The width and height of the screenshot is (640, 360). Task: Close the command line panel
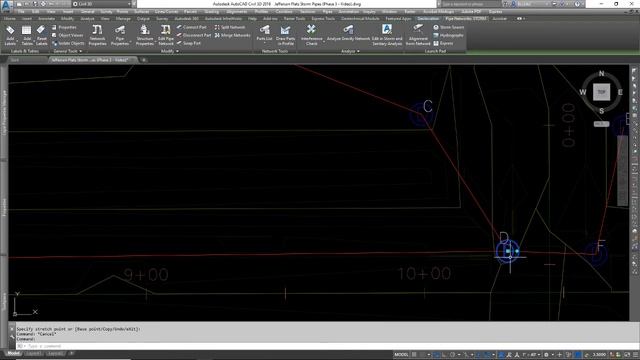(x=11, y=329)
